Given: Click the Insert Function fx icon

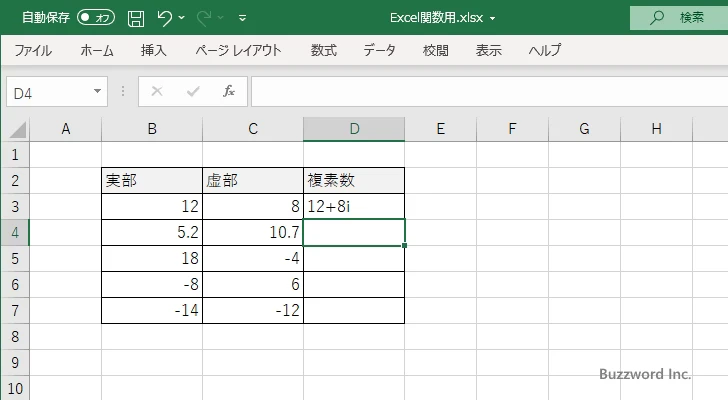Looking at the screenshot, I should point(228,91).
